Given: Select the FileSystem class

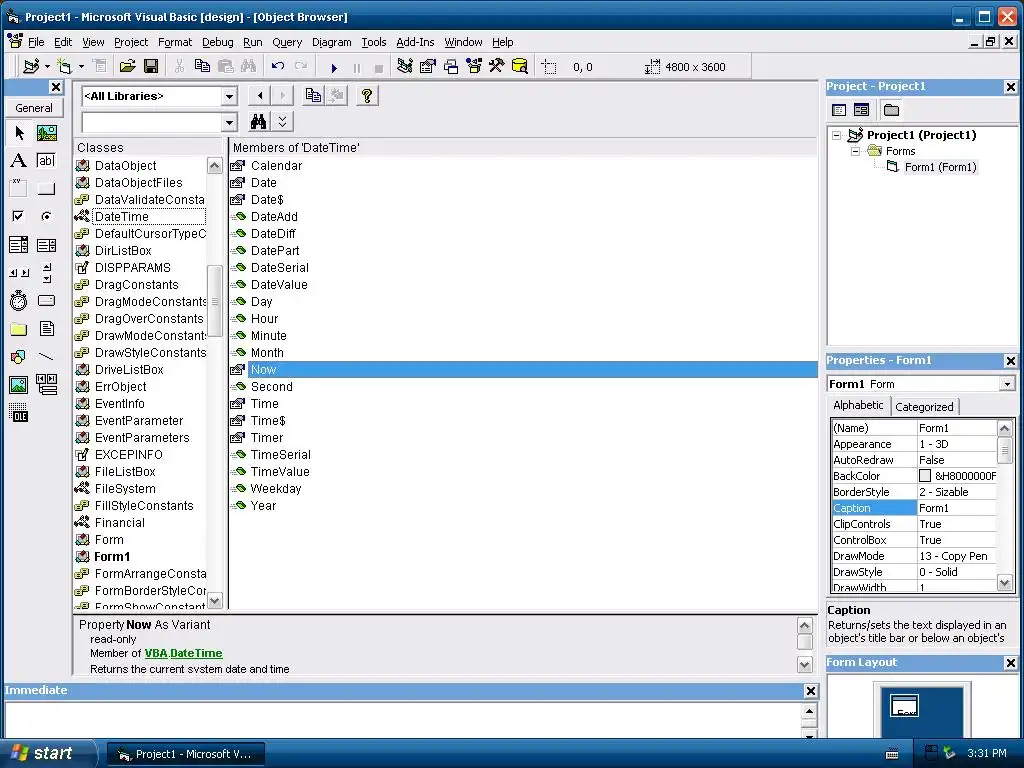Looking at the screenshot, I should [x=125, y=488].
